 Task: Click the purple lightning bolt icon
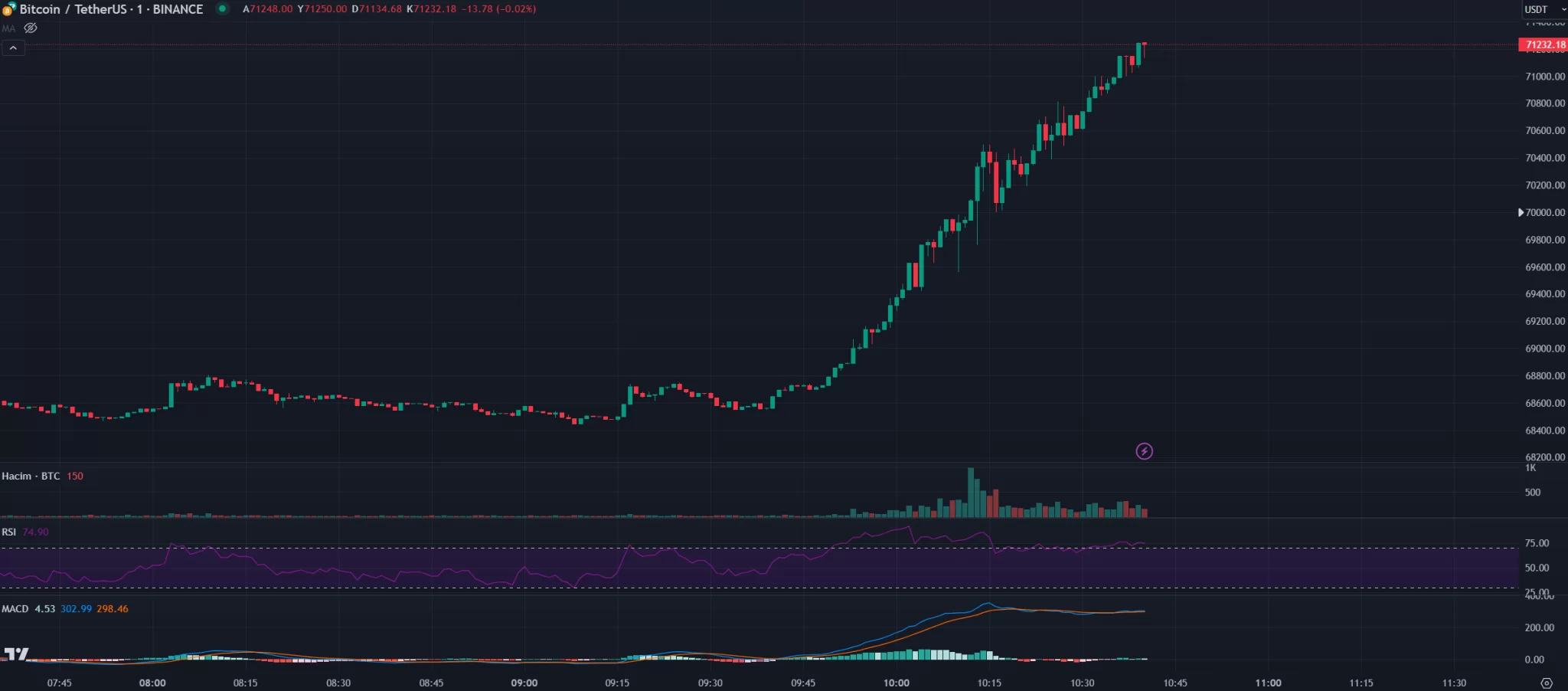[1144, 451]
